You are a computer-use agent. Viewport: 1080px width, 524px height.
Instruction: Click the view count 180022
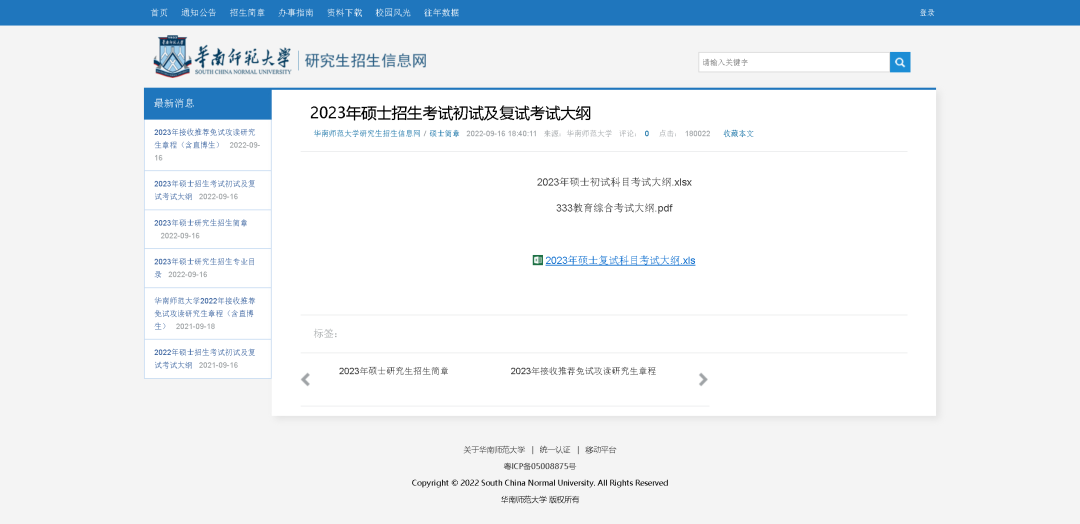(x=698, y=134)
